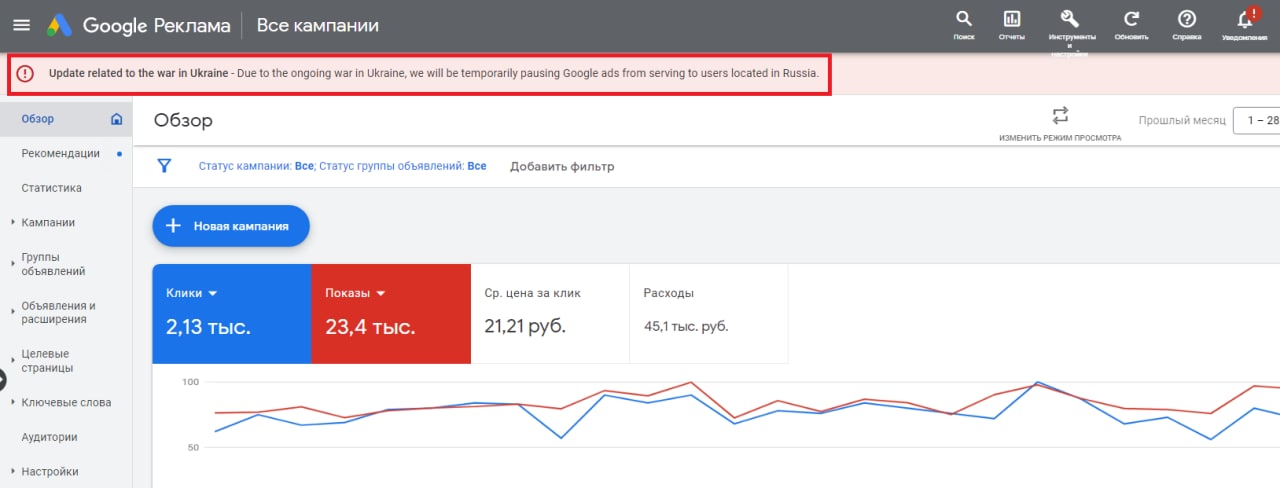1280x488 pixels.
Task: Click the 45,1 тыс. руб. value
Action: (x=686, y=326)
